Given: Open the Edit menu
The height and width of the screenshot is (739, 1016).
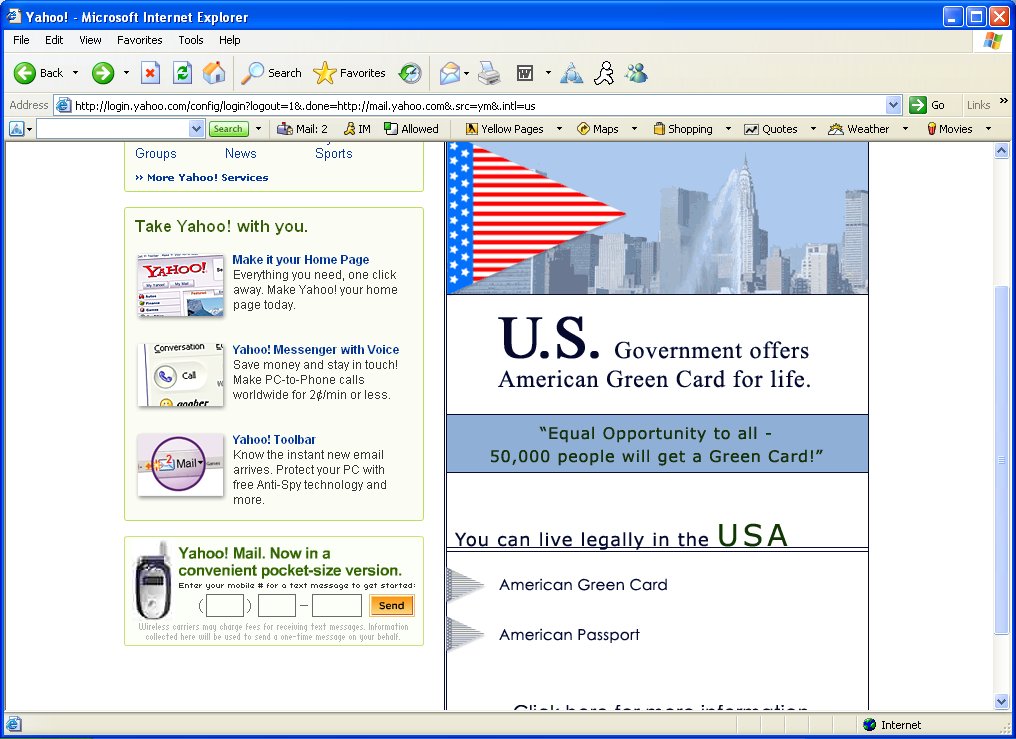Looking at the screenshot, I should click(54, 40).
